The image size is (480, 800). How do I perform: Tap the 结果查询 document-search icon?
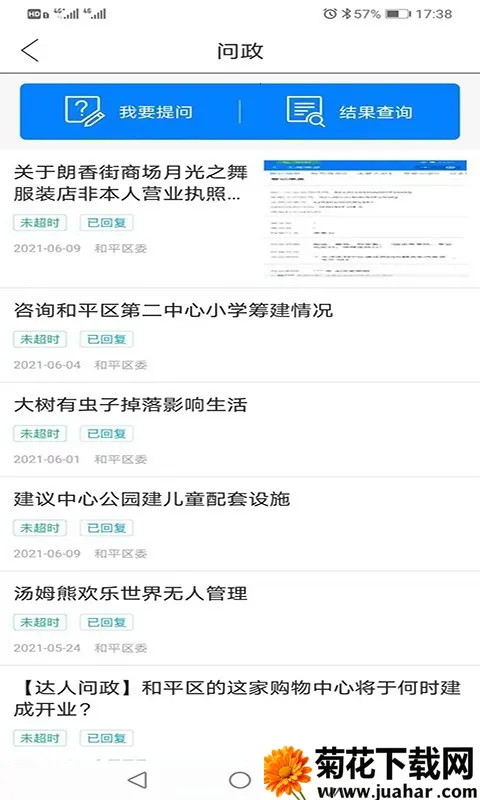pos(305,111)
